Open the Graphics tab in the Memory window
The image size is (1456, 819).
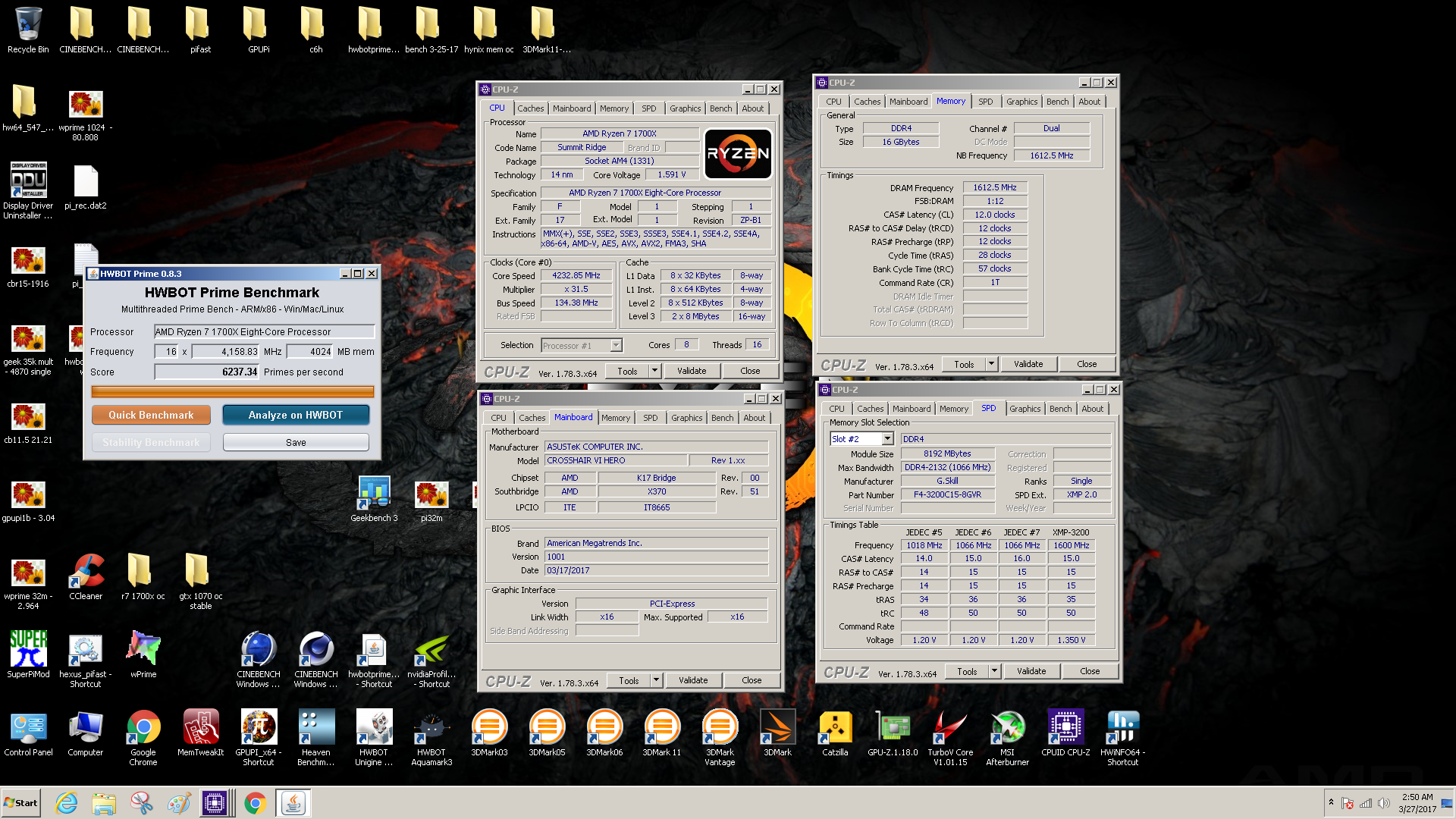click(1021, 102)
